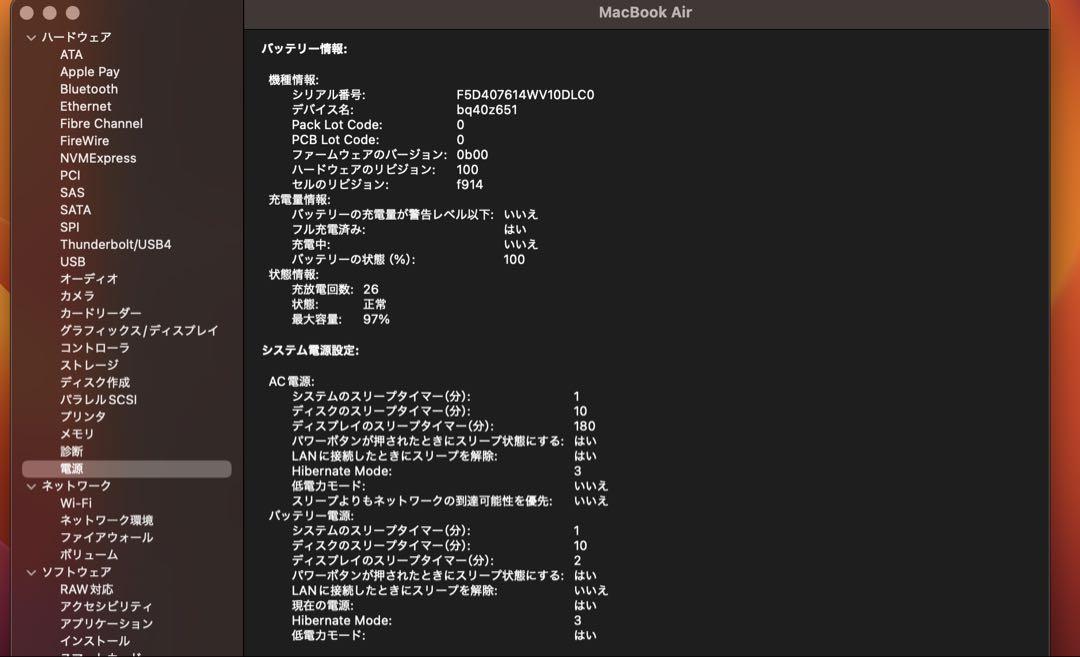Select ボリューム in the sidebar
This screenshot has width=1080, height=657.
pos(89,554)
